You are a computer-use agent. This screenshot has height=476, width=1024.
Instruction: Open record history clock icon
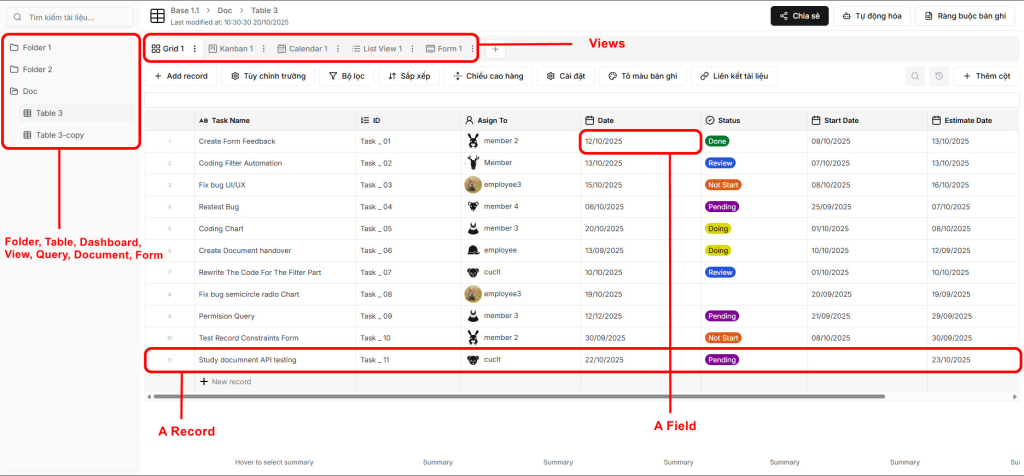click(939, 76)
